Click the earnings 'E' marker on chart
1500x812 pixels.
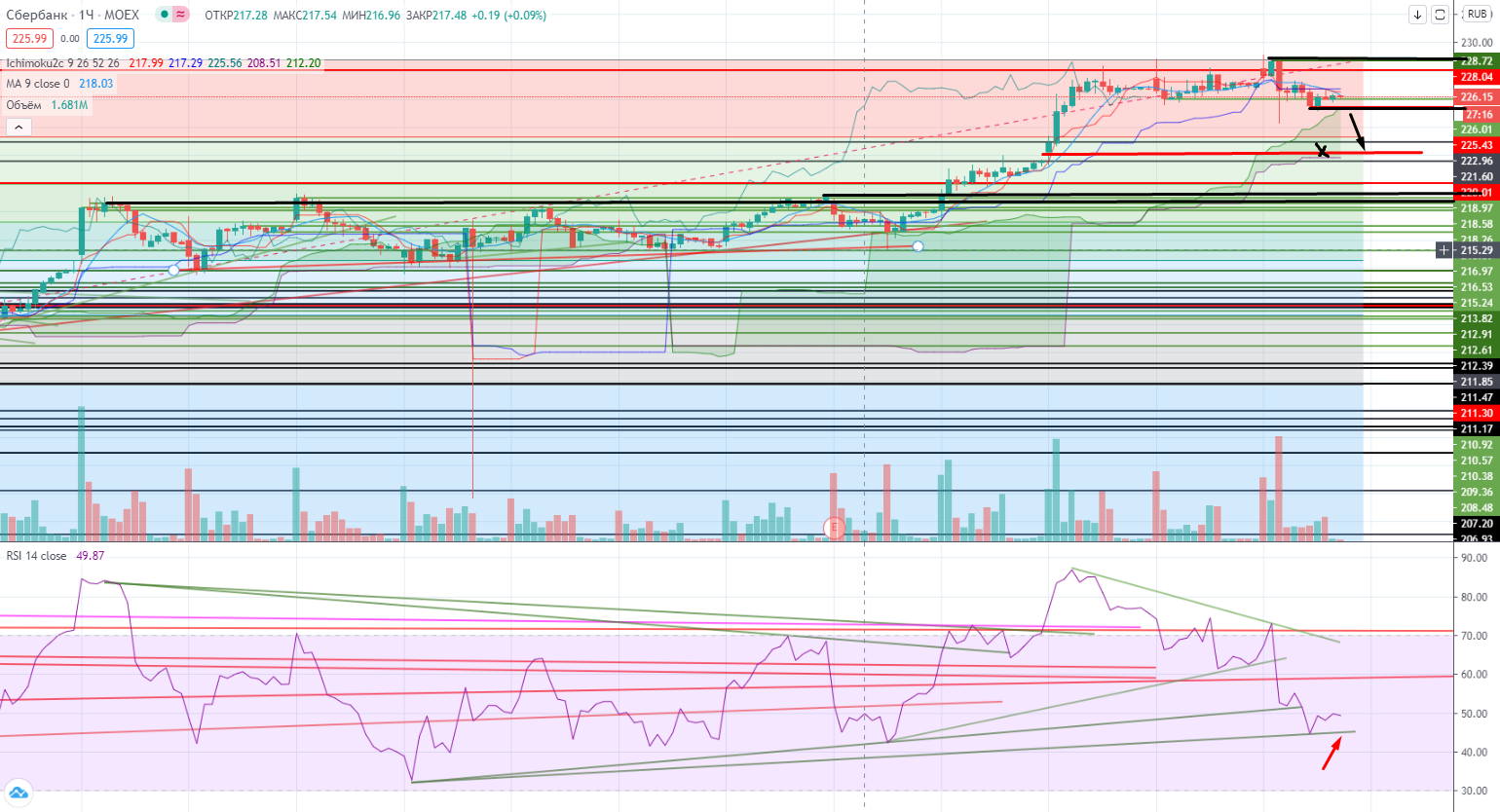point(834,528)
